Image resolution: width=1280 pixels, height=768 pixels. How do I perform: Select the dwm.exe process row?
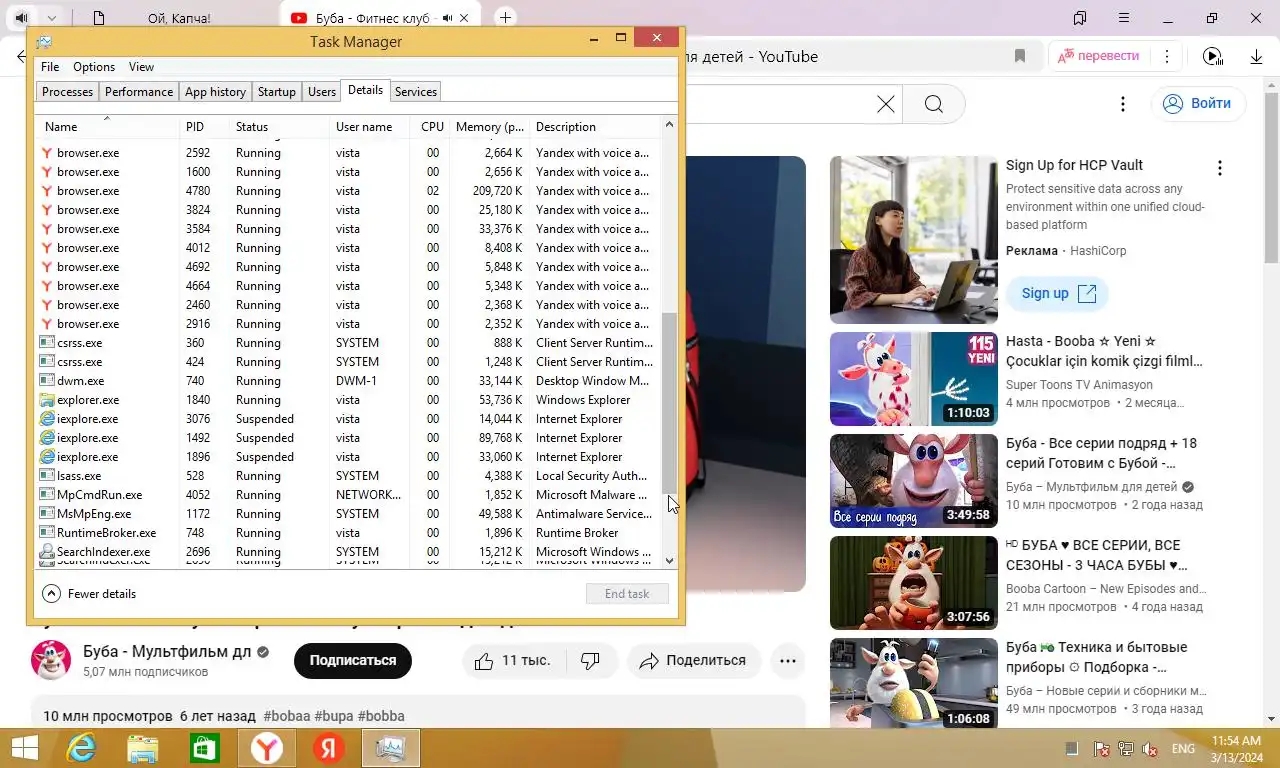point(348,381)
